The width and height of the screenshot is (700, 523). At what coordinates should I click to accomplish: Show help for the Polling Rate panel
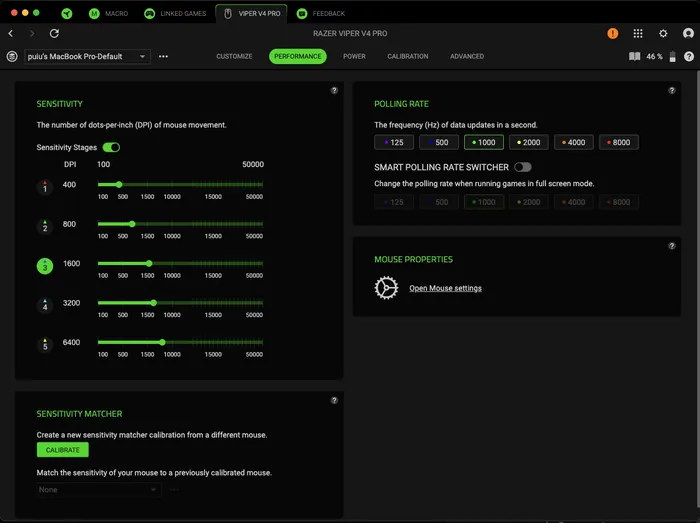672,91
